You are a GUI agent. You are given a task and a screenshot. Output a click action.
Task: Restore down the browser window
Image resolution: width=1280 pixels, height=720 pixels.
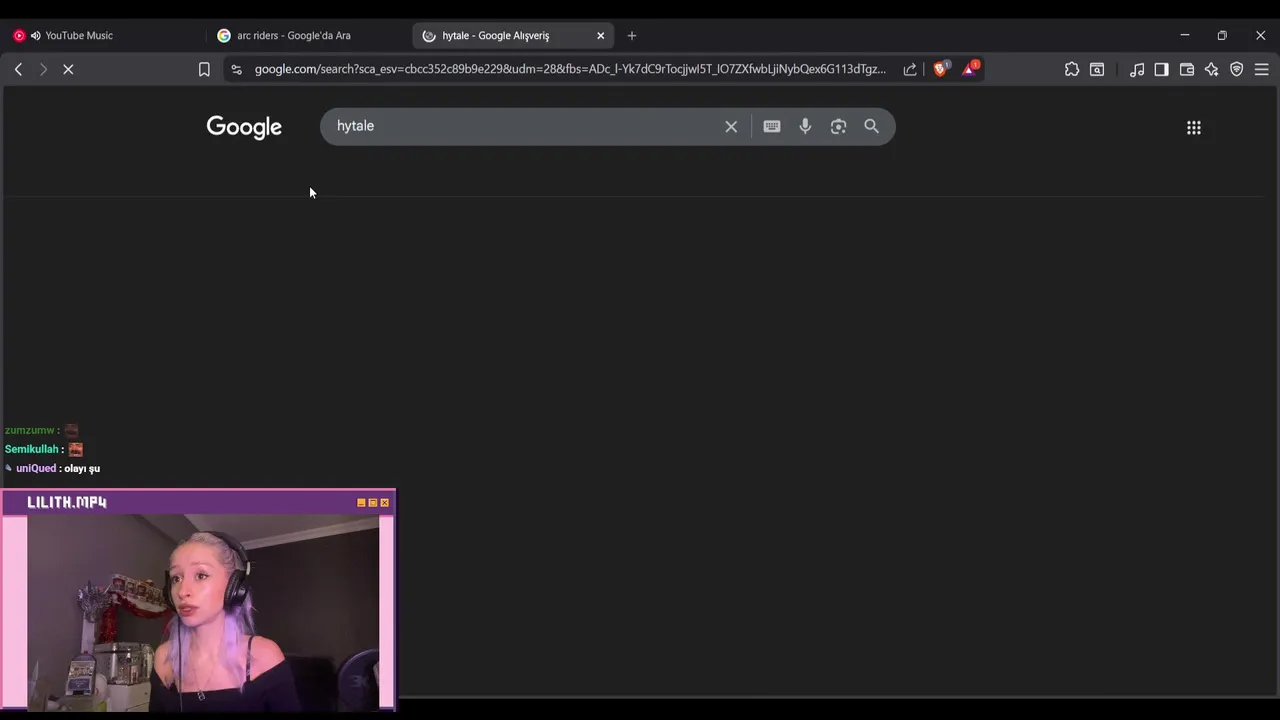pos(1222,35)
